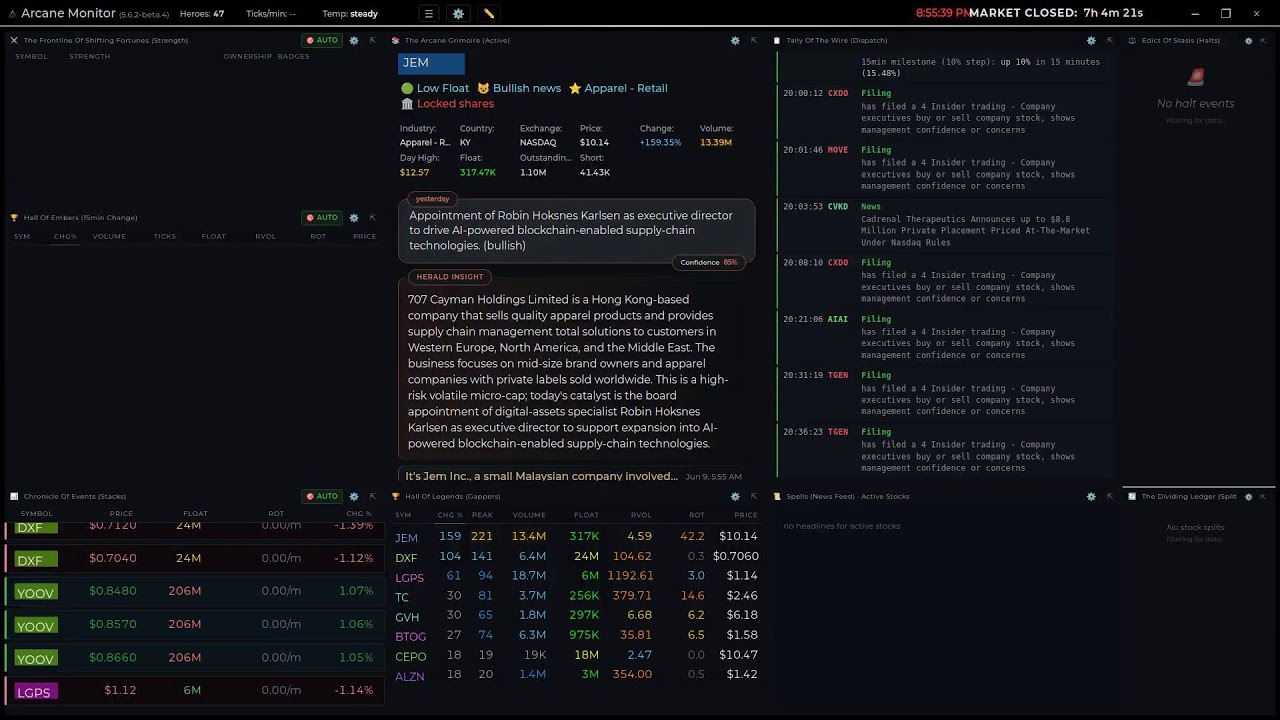Pop out the Edict Of Stasis panel

pos(1265,40)
